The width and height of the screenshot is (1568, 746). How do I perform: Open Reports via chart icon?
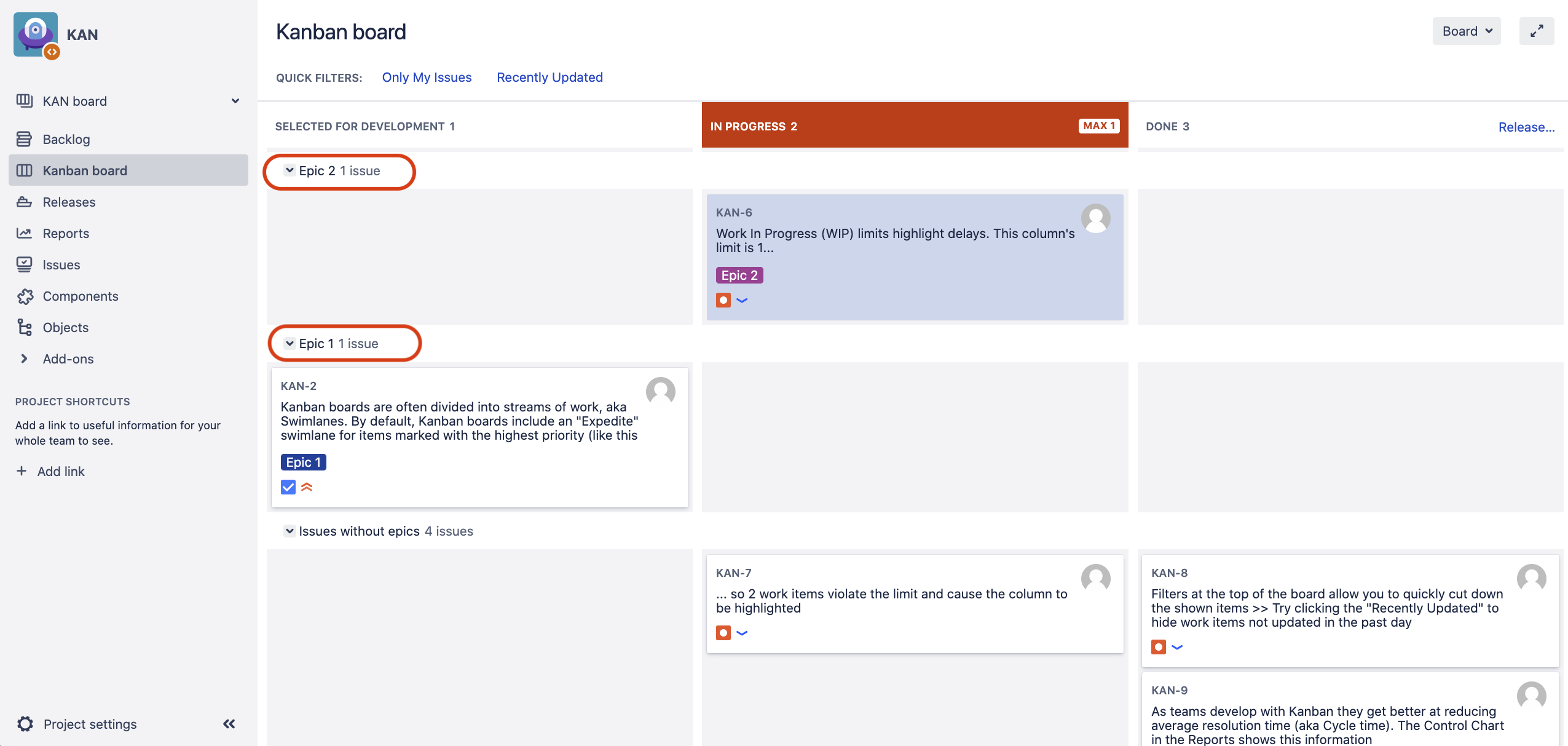click(x=24, y=233)
